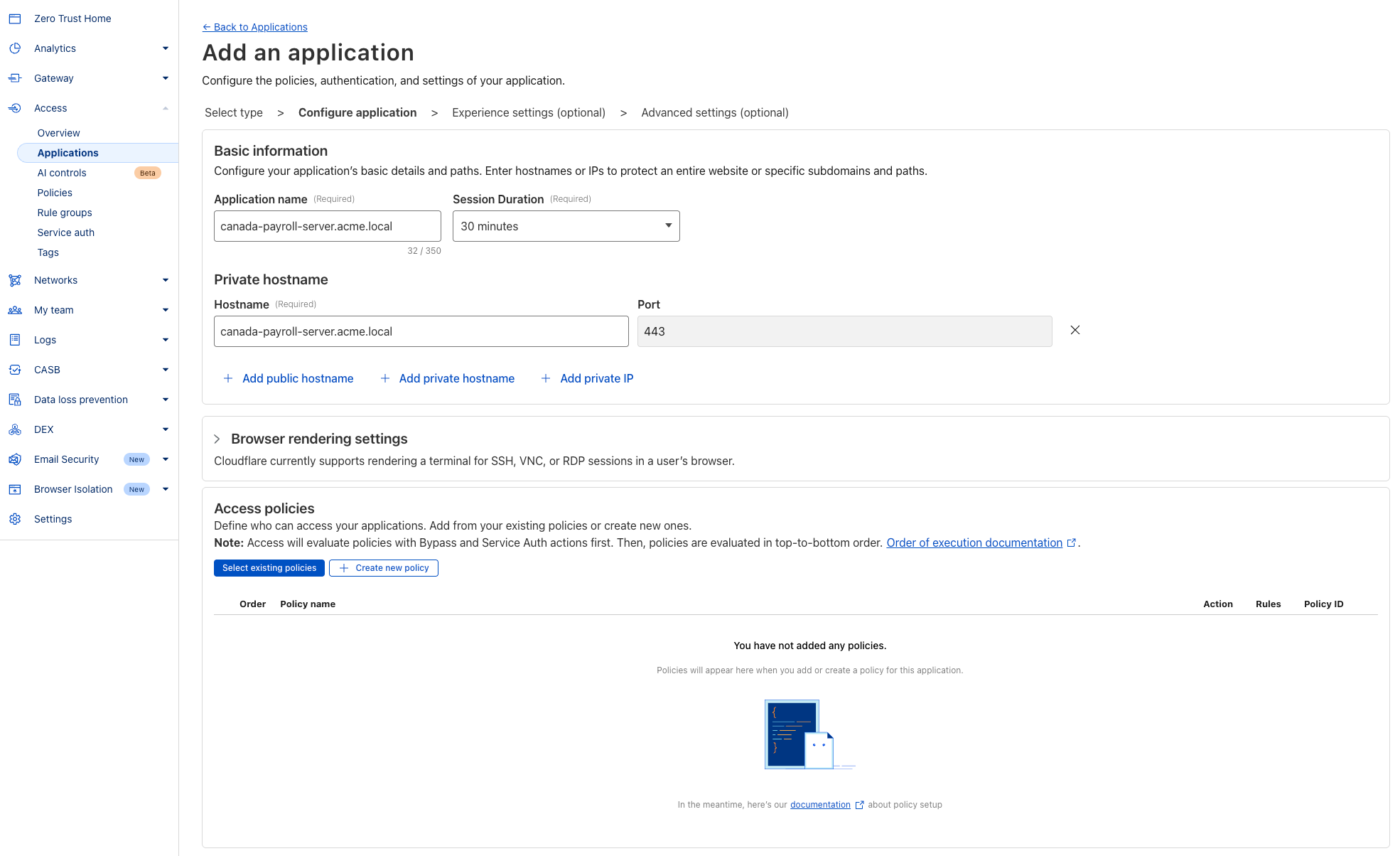Open the Gateway section icon
Viewport: 1400px width, 856px height.
(15, 78)
